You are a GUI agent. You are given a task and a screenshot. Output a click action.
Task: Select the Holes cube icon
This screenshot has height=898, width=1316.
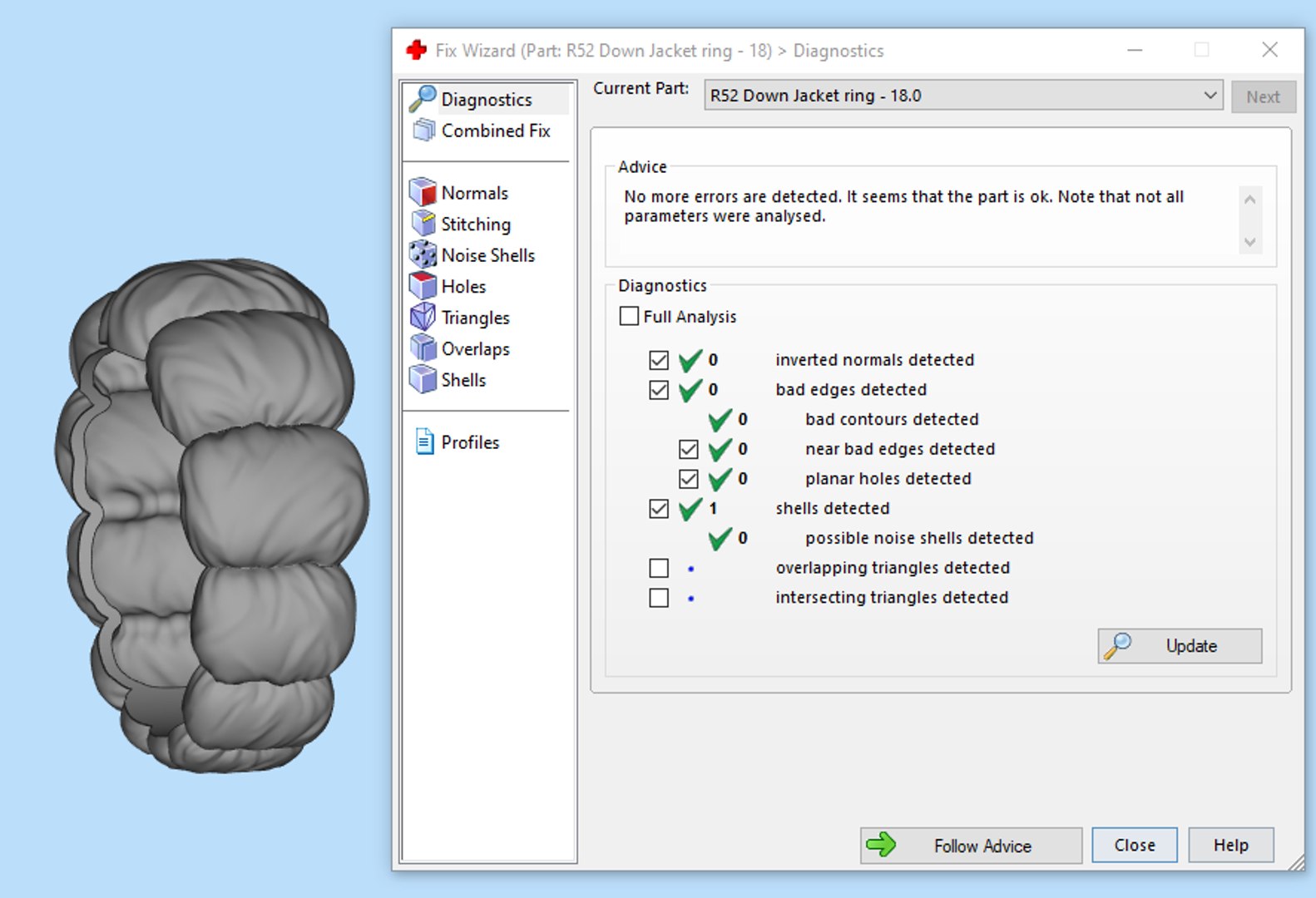pos(423,286)
